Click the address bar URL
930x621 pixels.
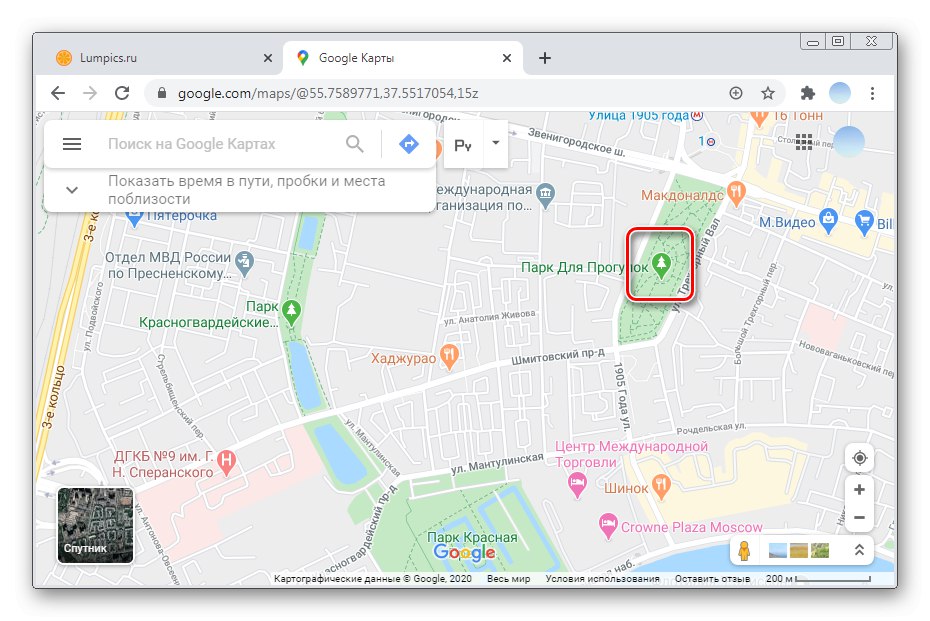click(x=327, y=93)
